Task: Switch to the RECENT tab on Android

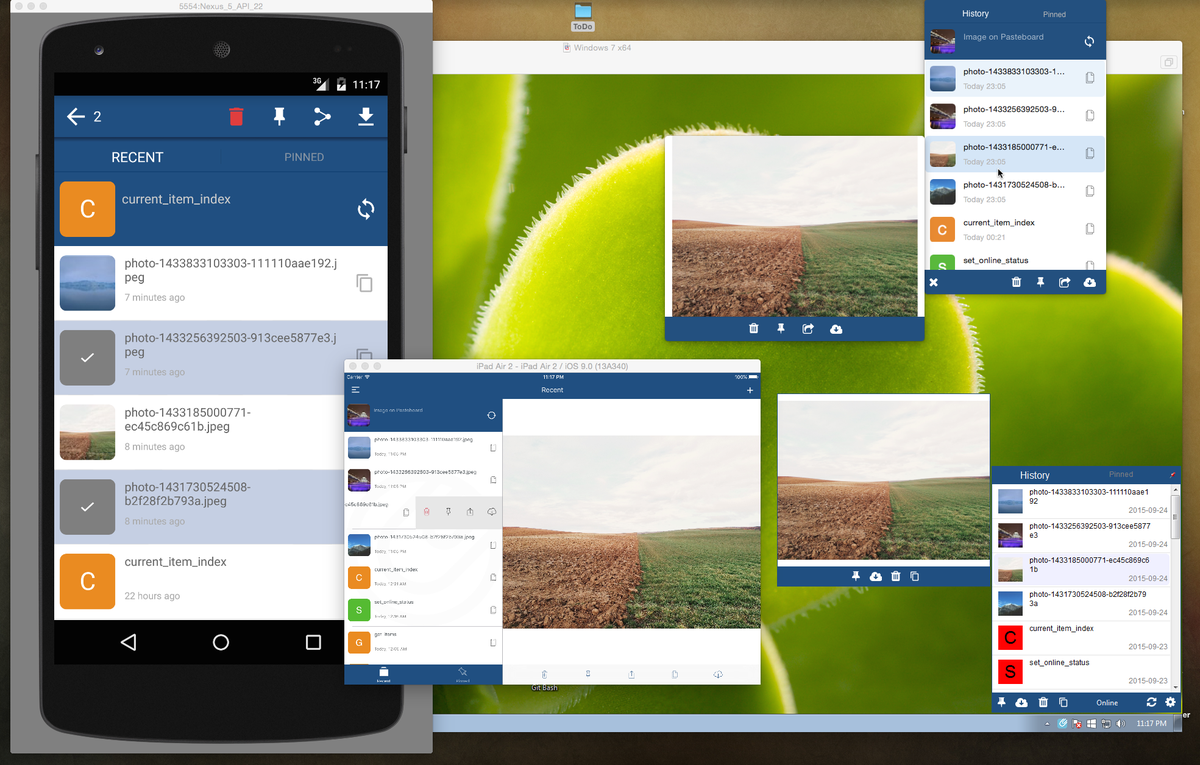Action: coord(137,157)
